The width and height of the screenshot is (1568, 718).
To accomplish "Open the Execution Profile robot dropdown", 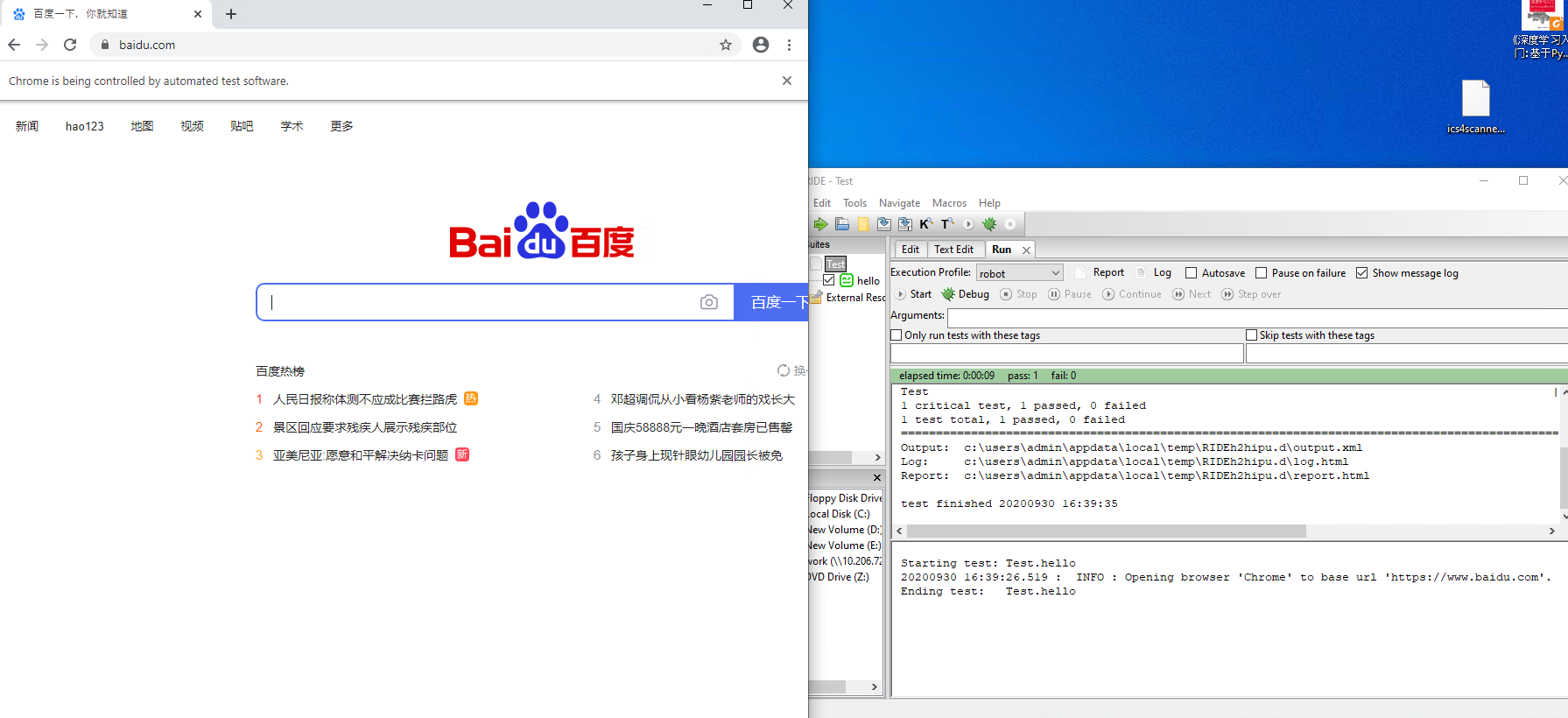I will [x=1020, y=273].
